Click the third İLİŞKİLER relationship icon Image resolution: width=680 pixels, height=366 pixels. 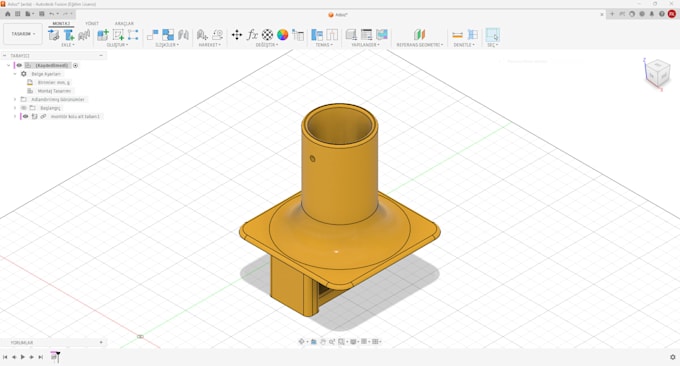(183, 35)
